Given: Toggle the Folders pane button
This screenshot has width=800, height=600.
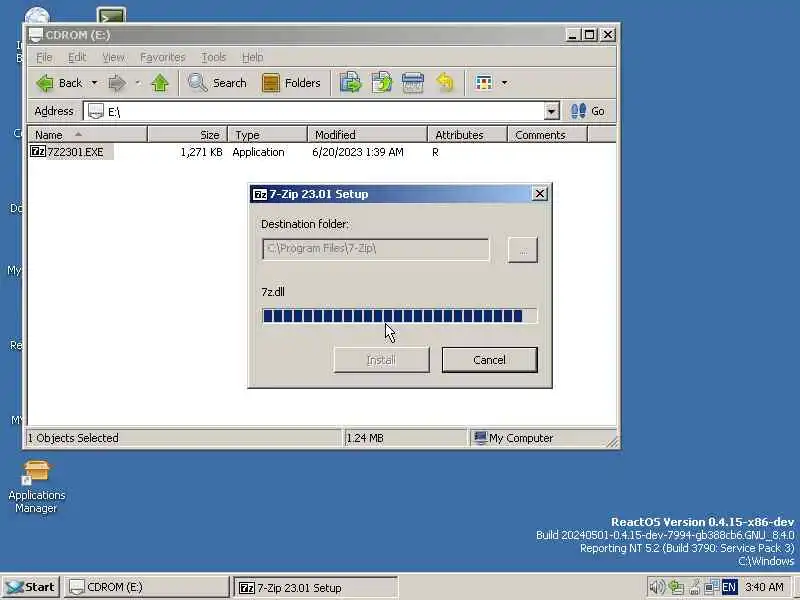Looking at the screenshot, I should [291, 83].
